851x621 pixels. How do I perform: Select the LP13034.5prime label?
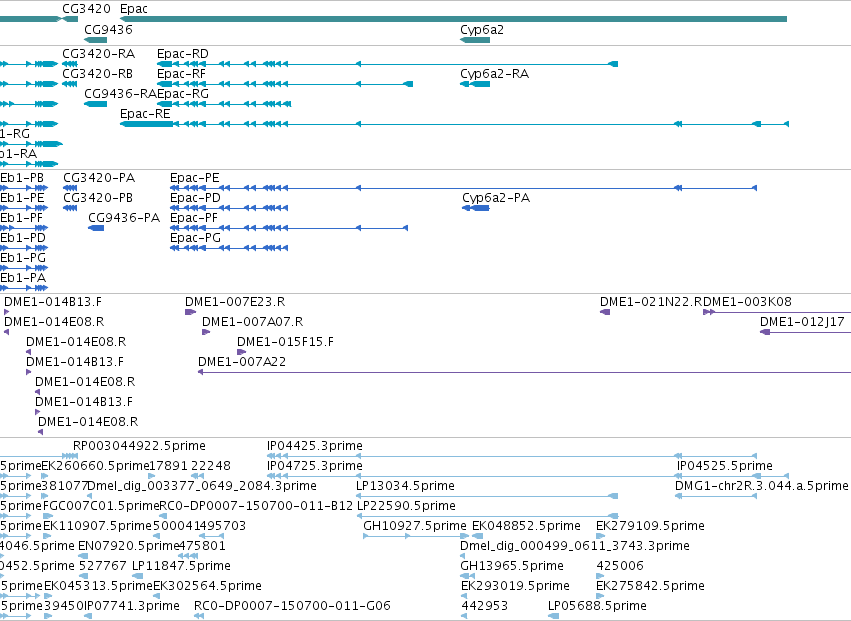point(405,486)
